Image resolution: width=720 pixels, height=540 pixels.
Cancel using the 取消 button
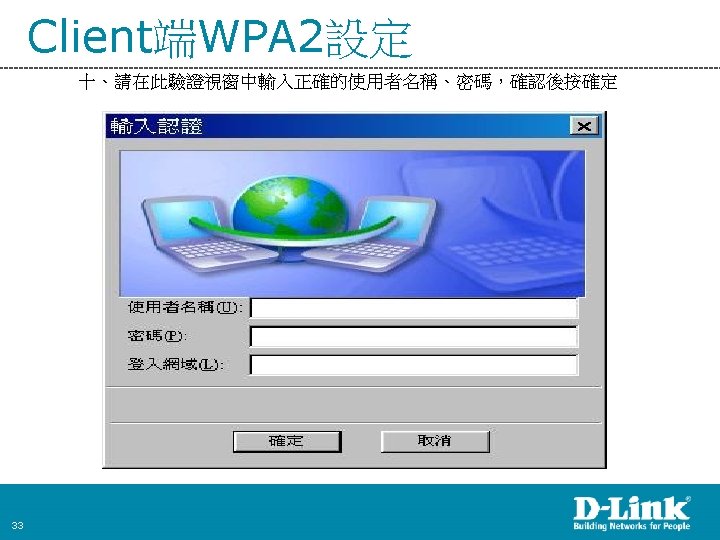point(435,441)
